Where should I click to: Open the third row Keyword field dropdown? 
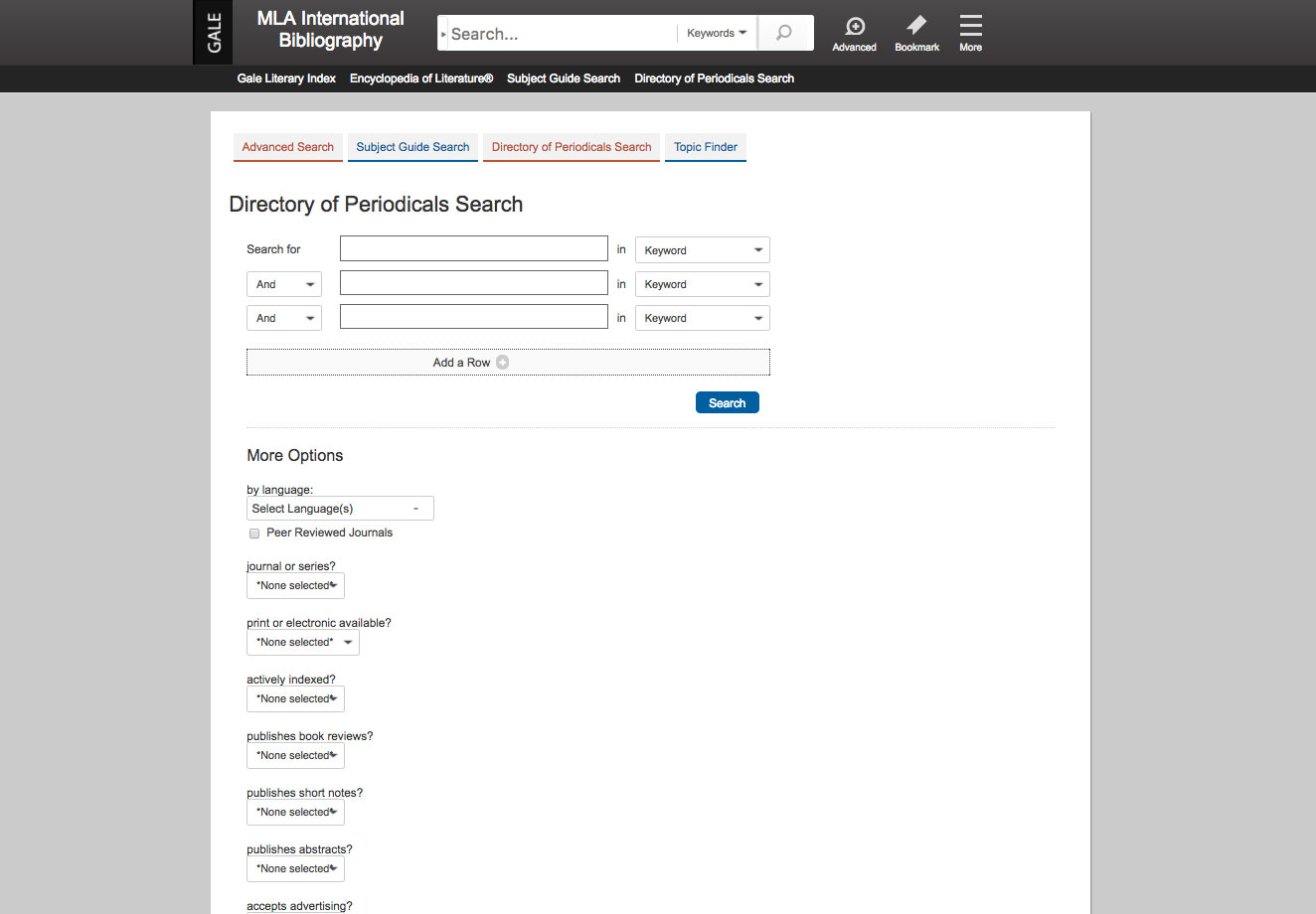click(703, 318)
